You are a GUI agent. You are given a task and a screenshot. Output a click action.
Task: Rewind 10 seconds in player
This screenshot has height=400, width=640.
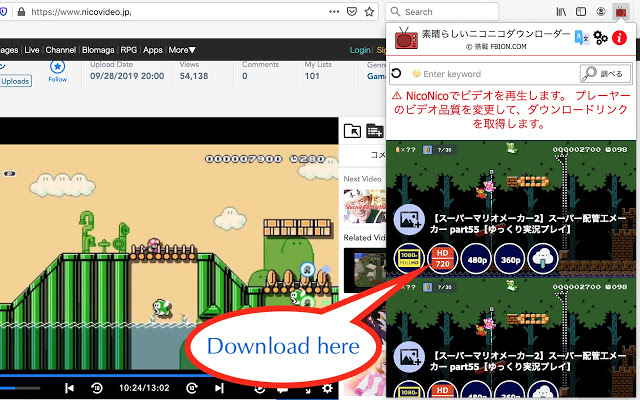click(97, 388)
